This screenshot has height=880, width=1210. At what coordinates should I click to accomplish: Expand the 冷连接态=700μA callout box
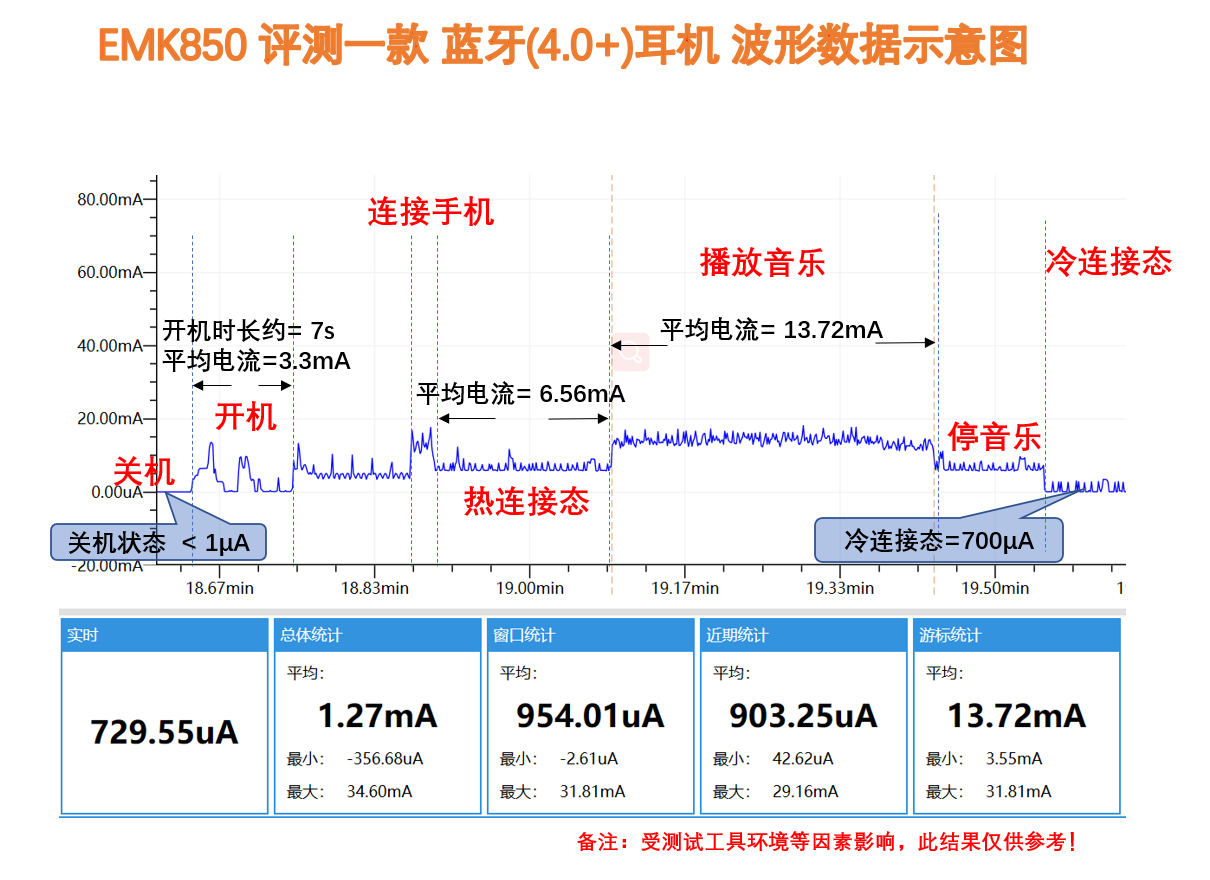940,540
